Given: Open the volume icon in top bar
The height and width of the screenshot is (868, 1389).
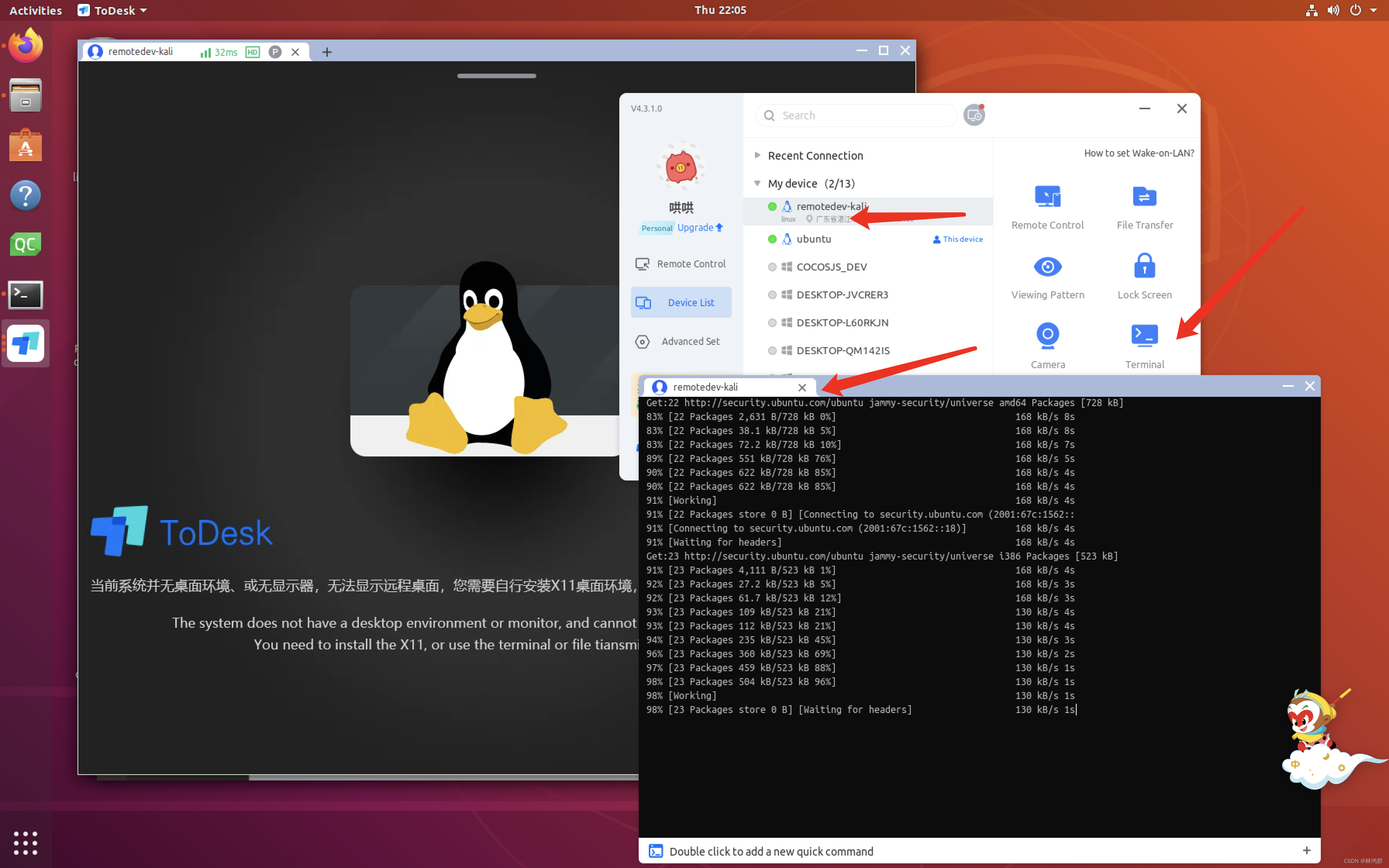Looking at the screenshot, I should tap(1333, 10).
